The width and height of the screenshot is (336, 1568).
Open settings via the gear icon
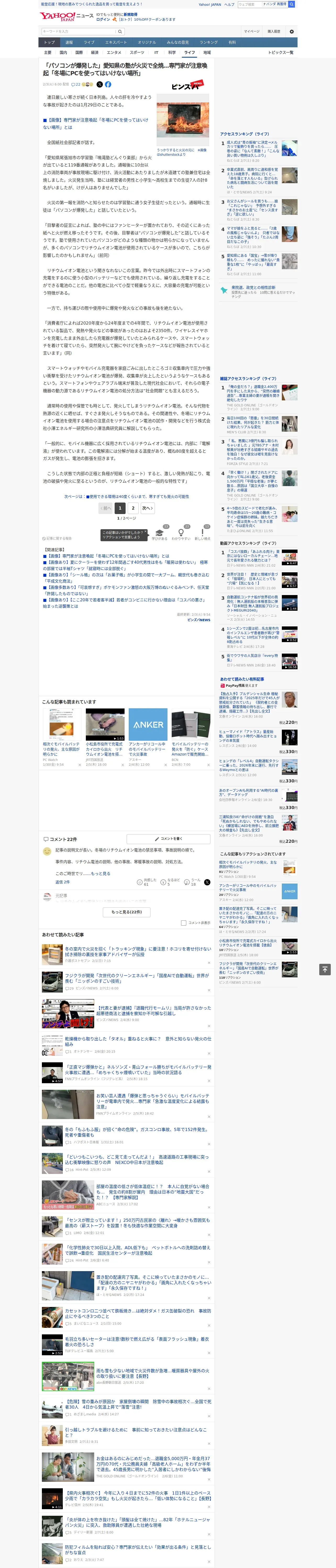click(292, 31)
